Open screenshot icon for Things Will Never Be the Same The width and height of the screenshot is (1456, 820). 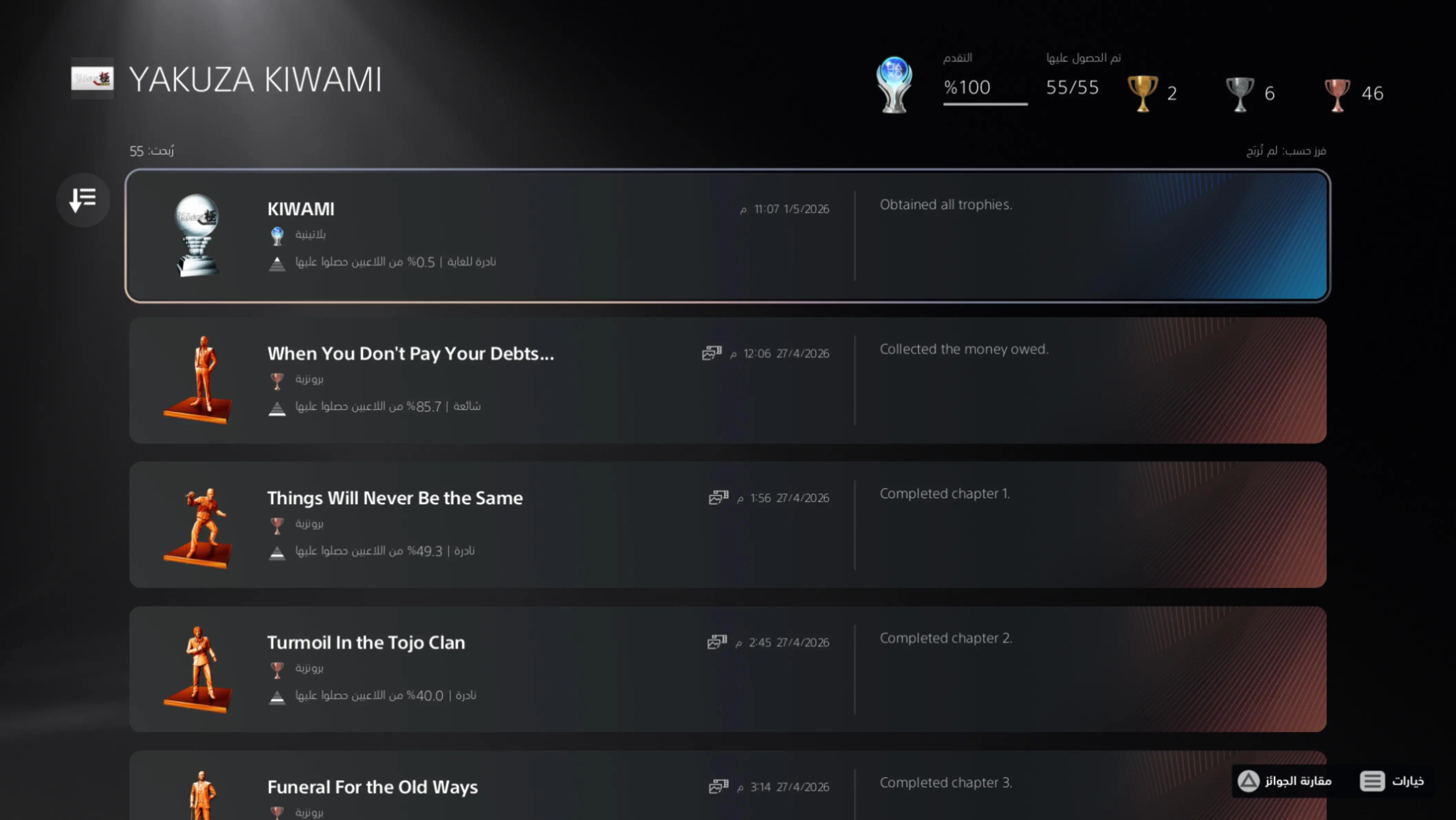(718, 497)
